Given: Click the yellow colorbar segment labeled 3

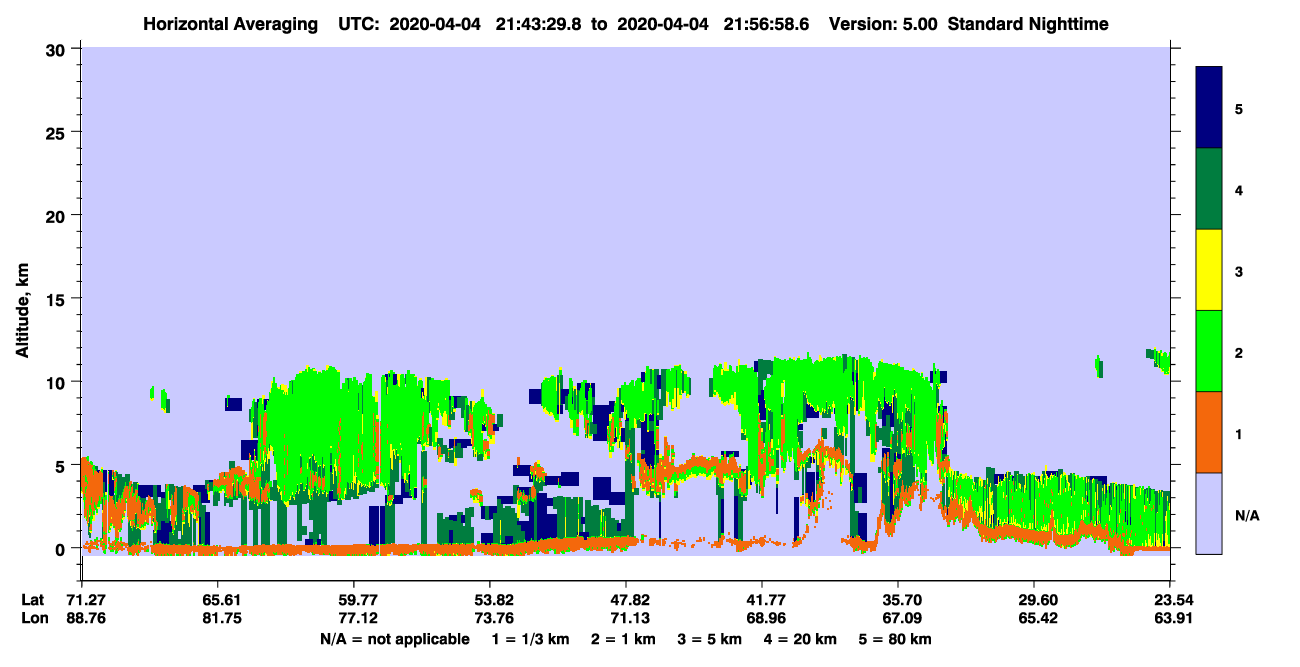Looking at the screenshot, I should tap(1209, 270).
